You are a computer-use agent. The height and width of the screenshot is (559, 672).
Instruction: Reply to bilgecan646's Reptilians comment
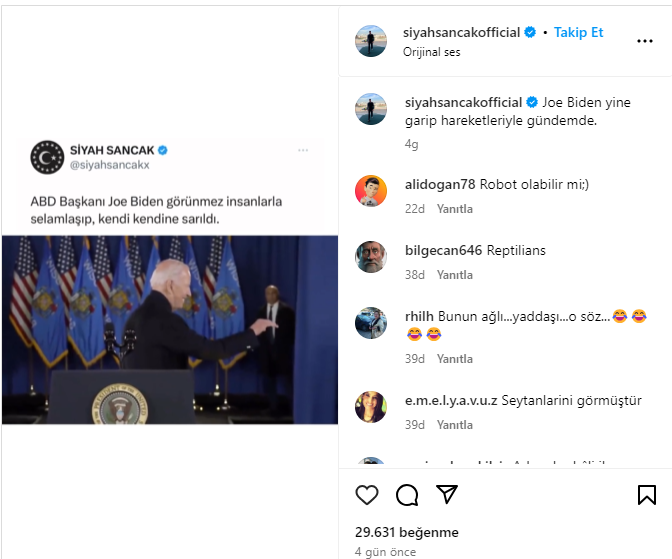455,275
